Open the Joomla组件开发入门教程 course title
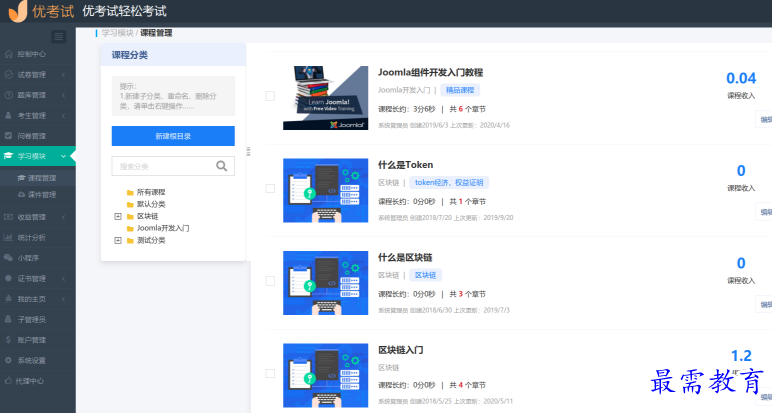This screenshot has width=772, height=413. pyautogui.click(x=430, y=72)
